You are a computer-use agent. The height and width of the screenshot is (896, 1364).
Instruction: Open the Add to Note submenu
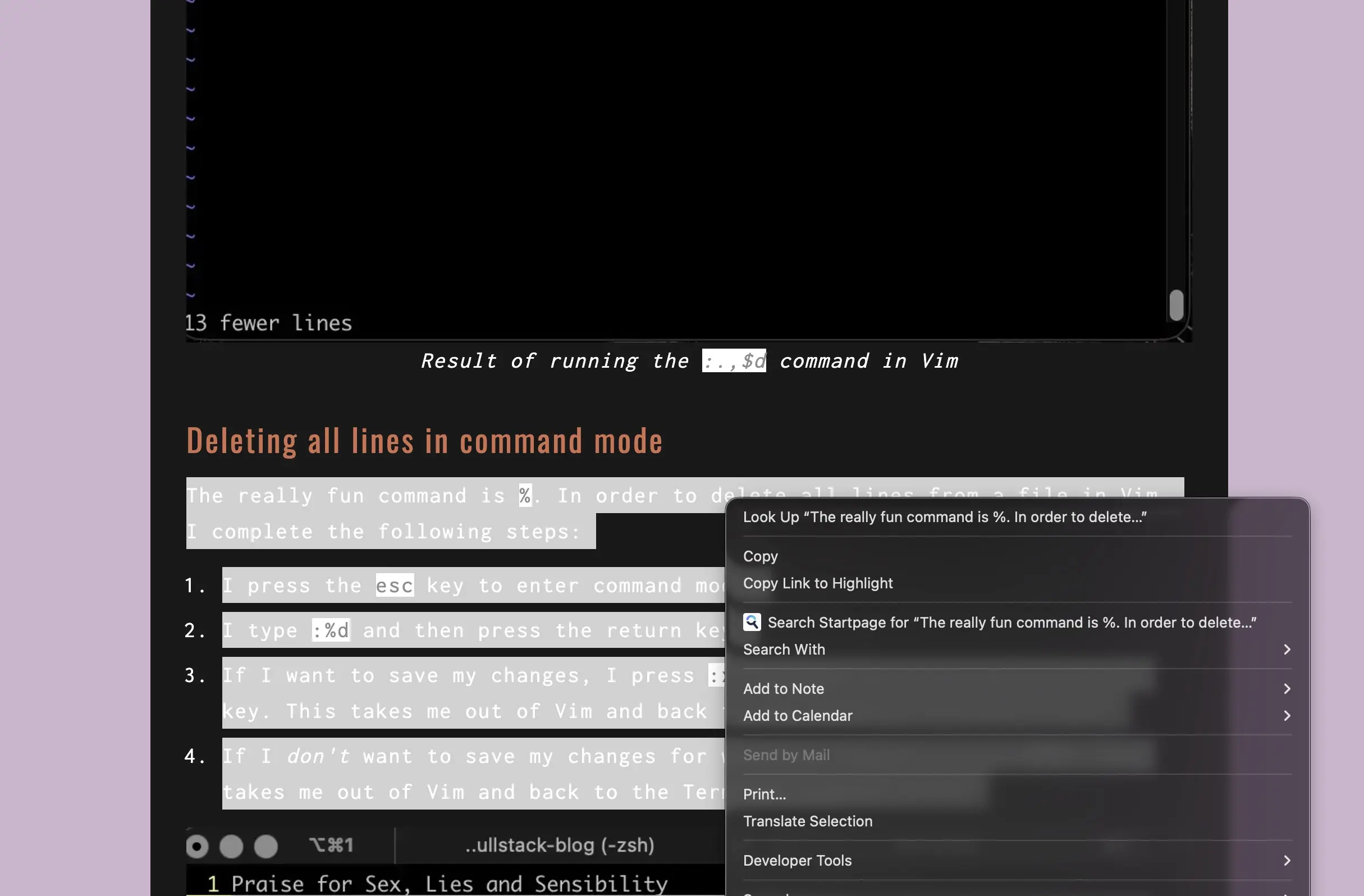(x=1017, y=688)
